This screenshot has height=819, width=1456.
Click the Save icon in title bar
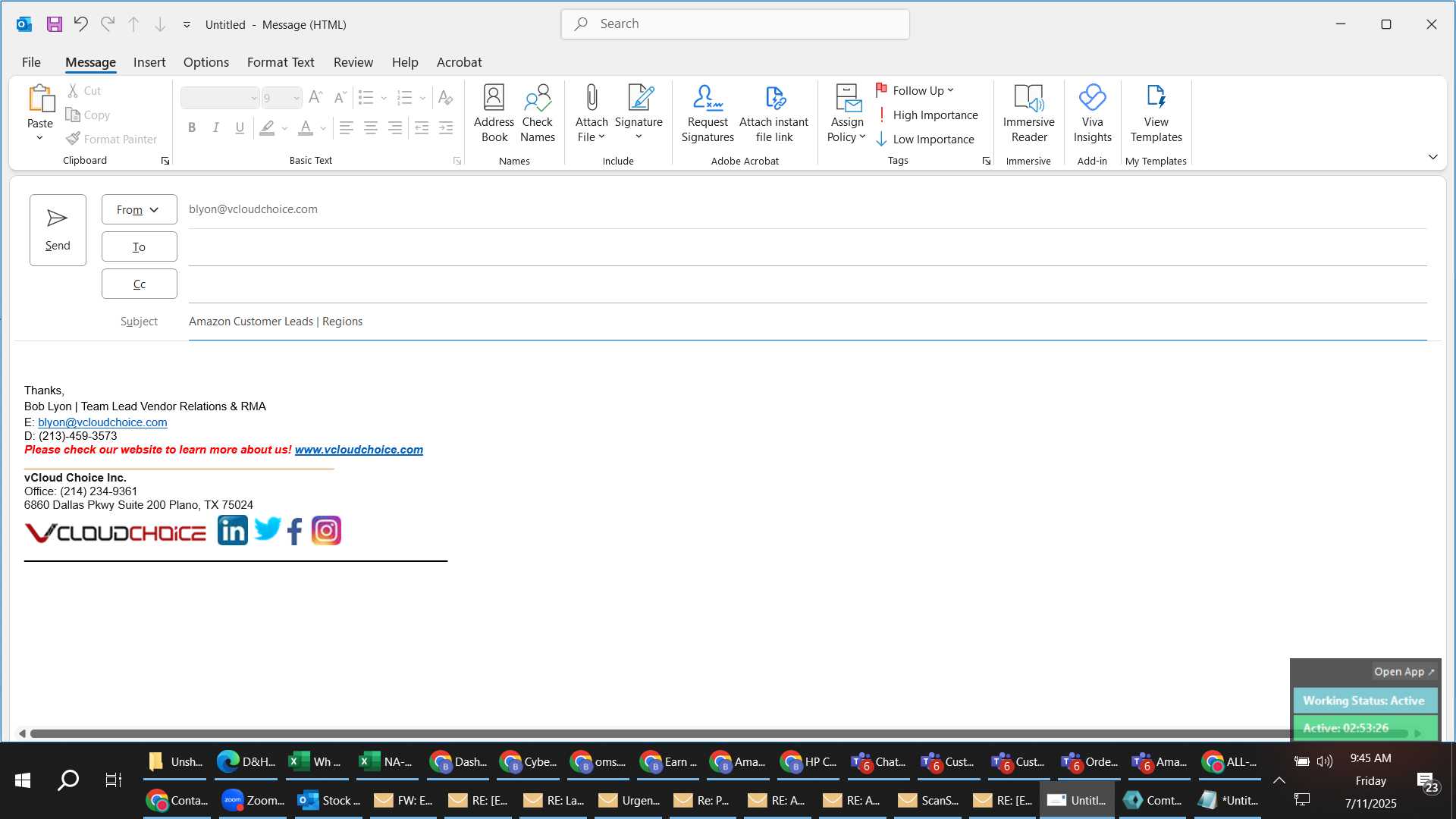(x=54, y=24)
